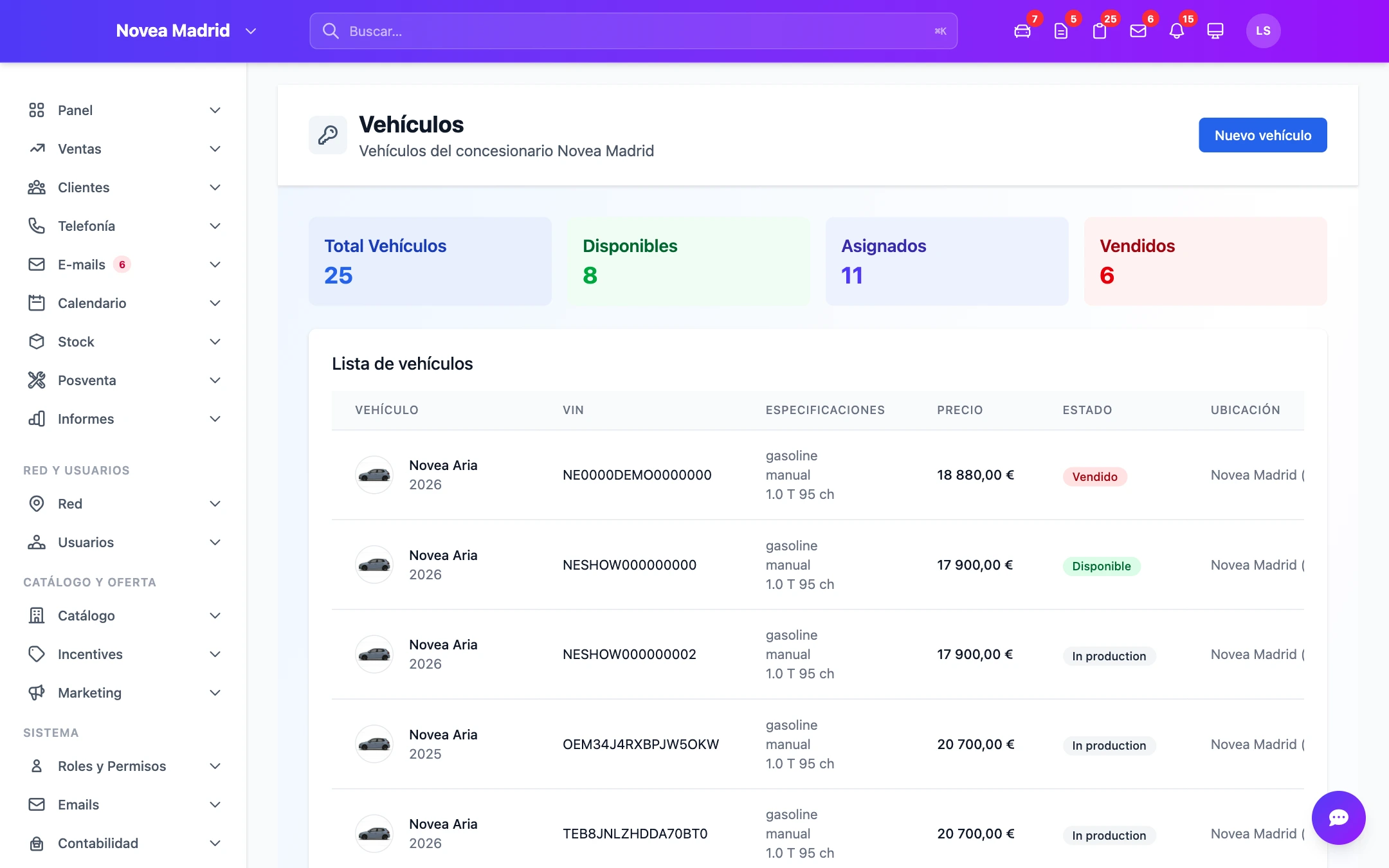Focus the Buscar search field
The height and width of the screenshot is (868, 1389).
point(633,31)
